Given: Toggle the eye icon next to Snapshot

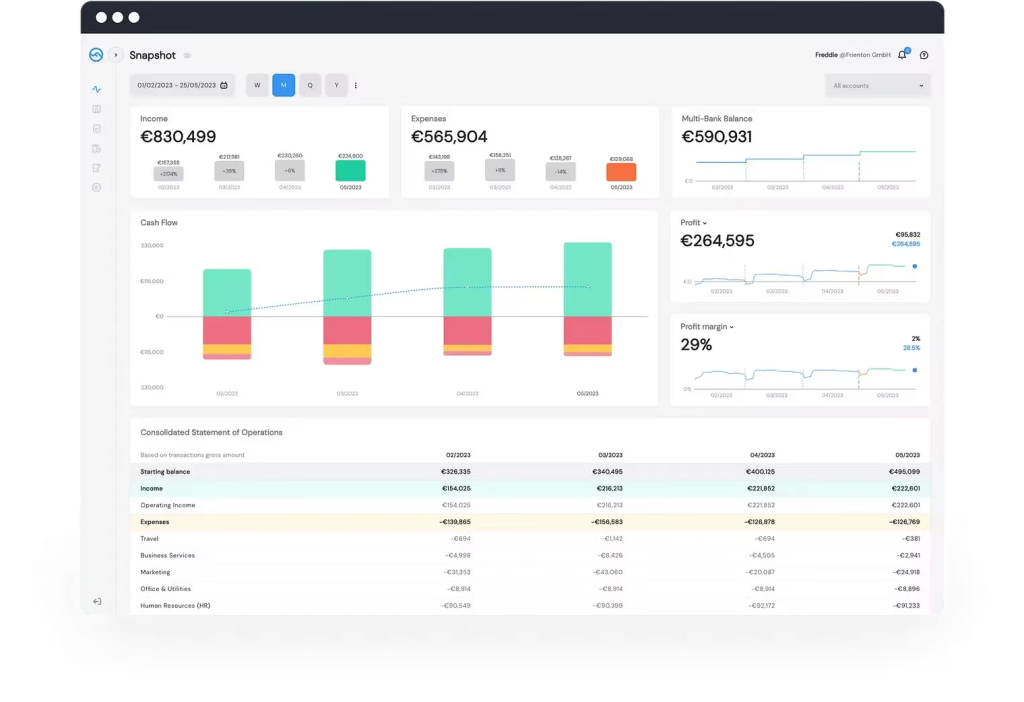Looking at the screenshot, I should tap(187, 56).
